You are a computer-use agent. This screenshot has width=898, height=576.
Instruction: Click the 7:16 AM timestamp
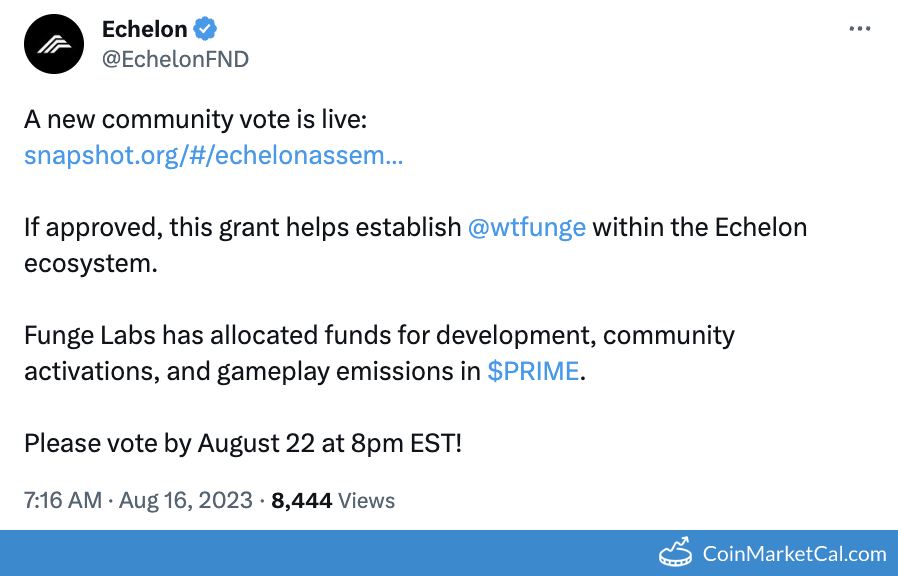point(62,500)
